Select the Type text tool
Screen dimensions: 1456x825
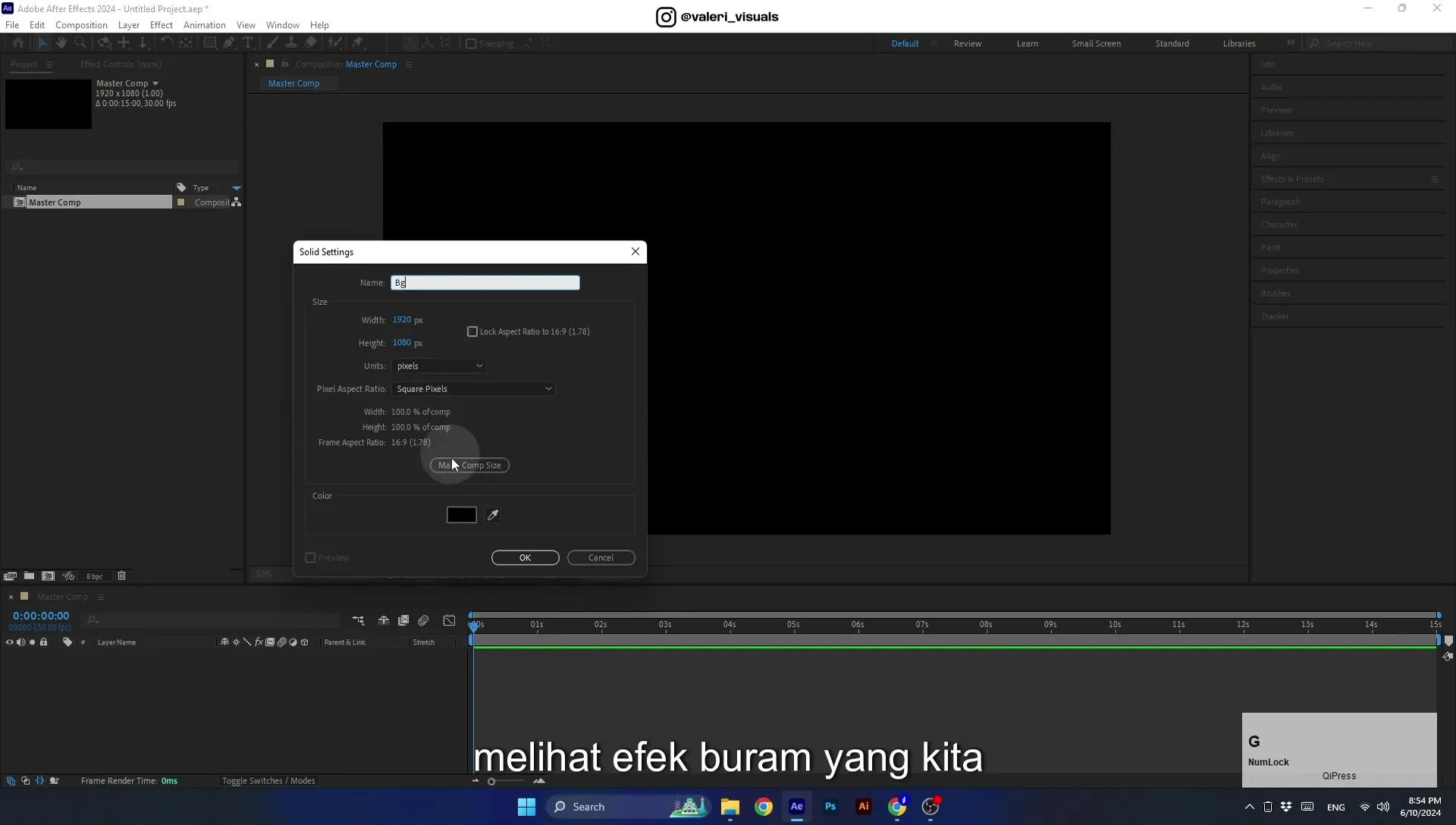tap(248, 43)
